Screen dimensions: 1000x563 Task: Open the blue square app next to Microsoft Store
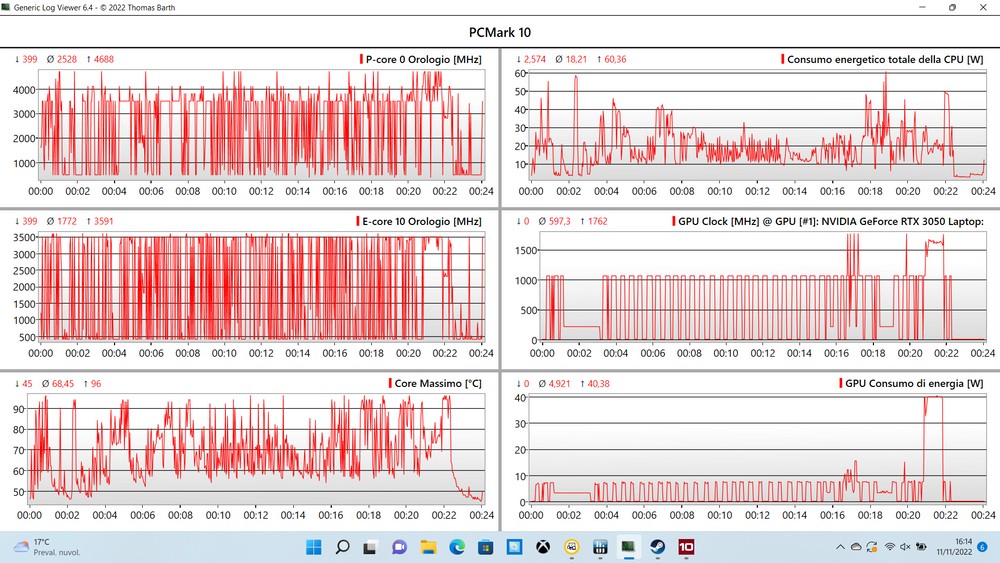tap(514, 547)
